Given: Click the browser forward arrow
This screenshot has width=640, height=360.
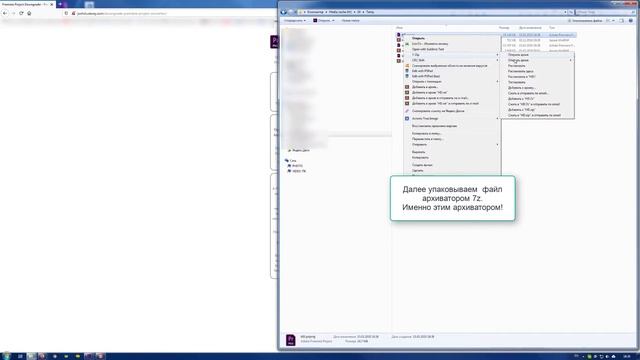Looking at the screenshot, I should (x=13, y=13).
